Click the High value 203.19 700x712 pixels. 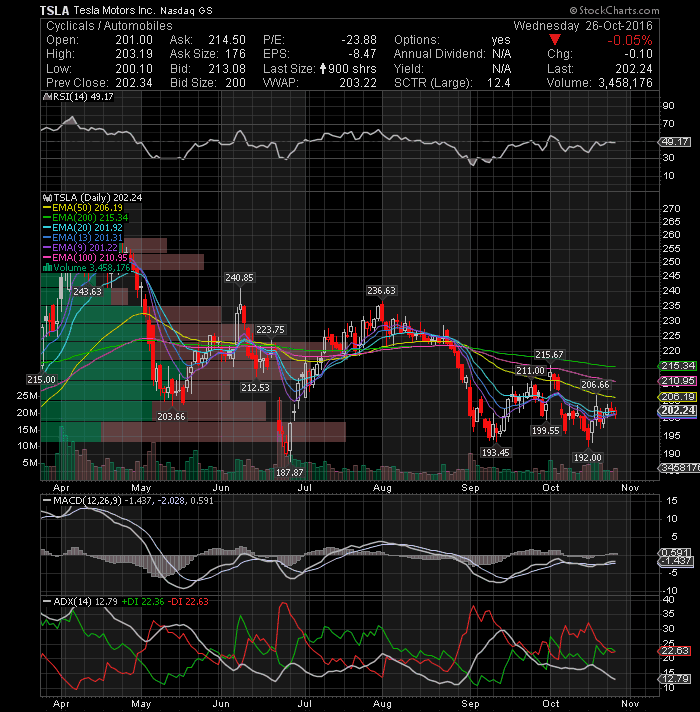[x=134, y=54]
